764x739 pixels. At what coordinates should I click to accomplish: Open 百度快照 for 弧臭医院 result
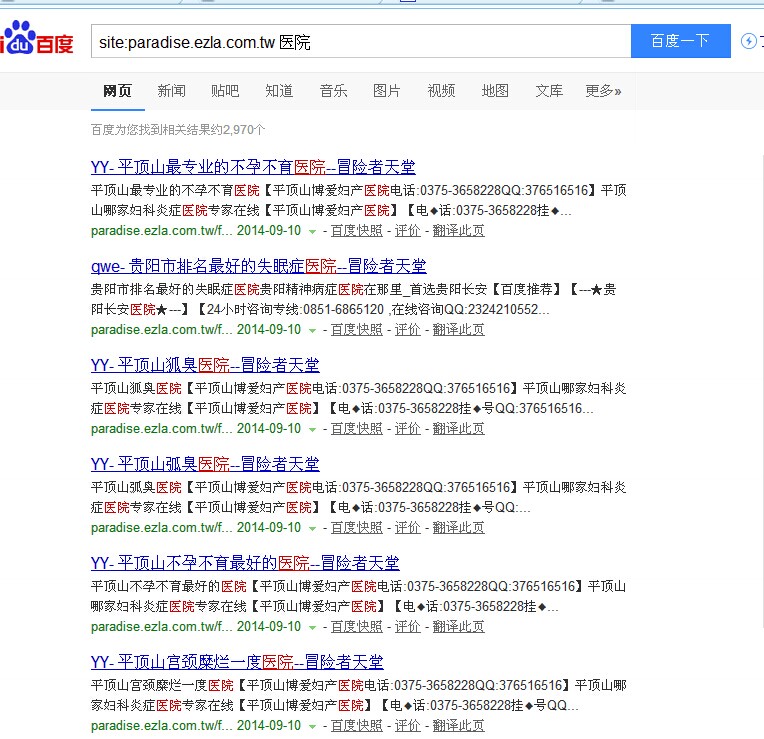357,528
